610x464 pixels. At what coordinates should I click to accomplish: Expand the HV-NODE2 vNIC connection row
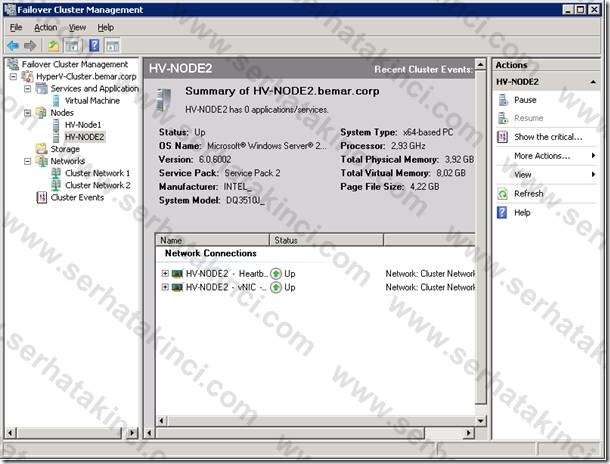(x=165, y=287)
